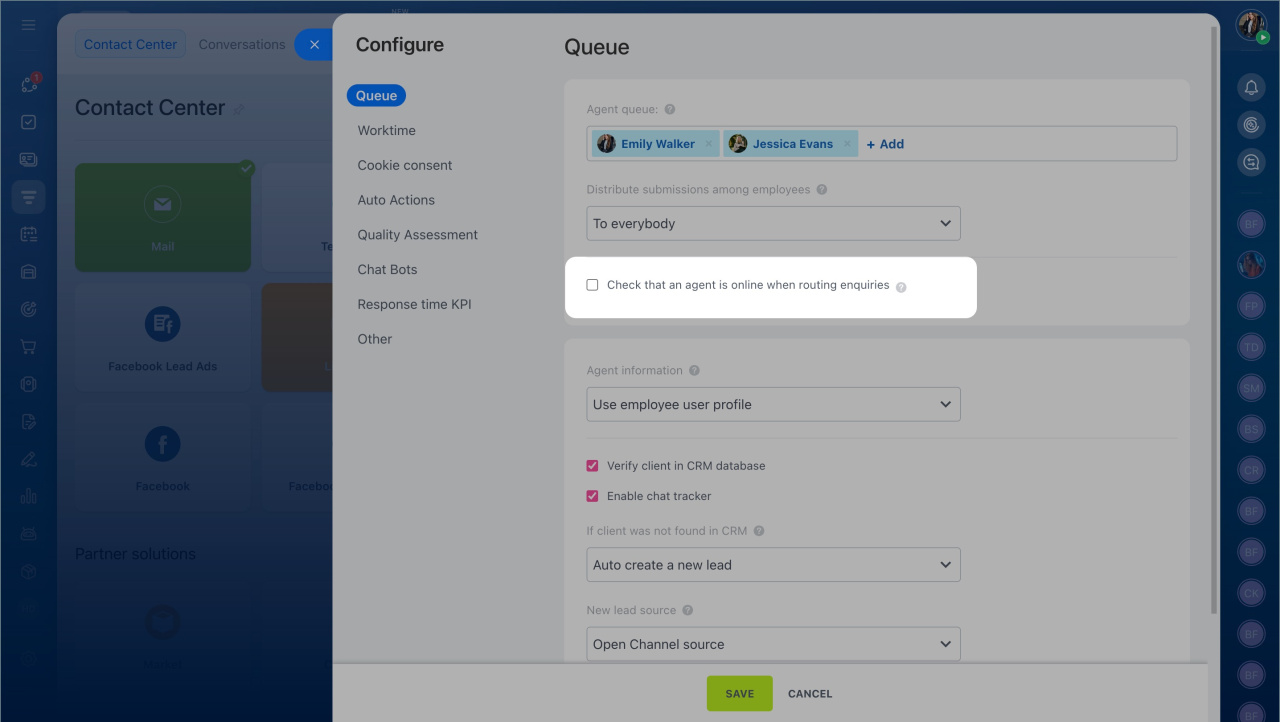The width and height of the screenshot is (1280, 722).
Task: Click help icon beside online check option
Action: [901, 287]
